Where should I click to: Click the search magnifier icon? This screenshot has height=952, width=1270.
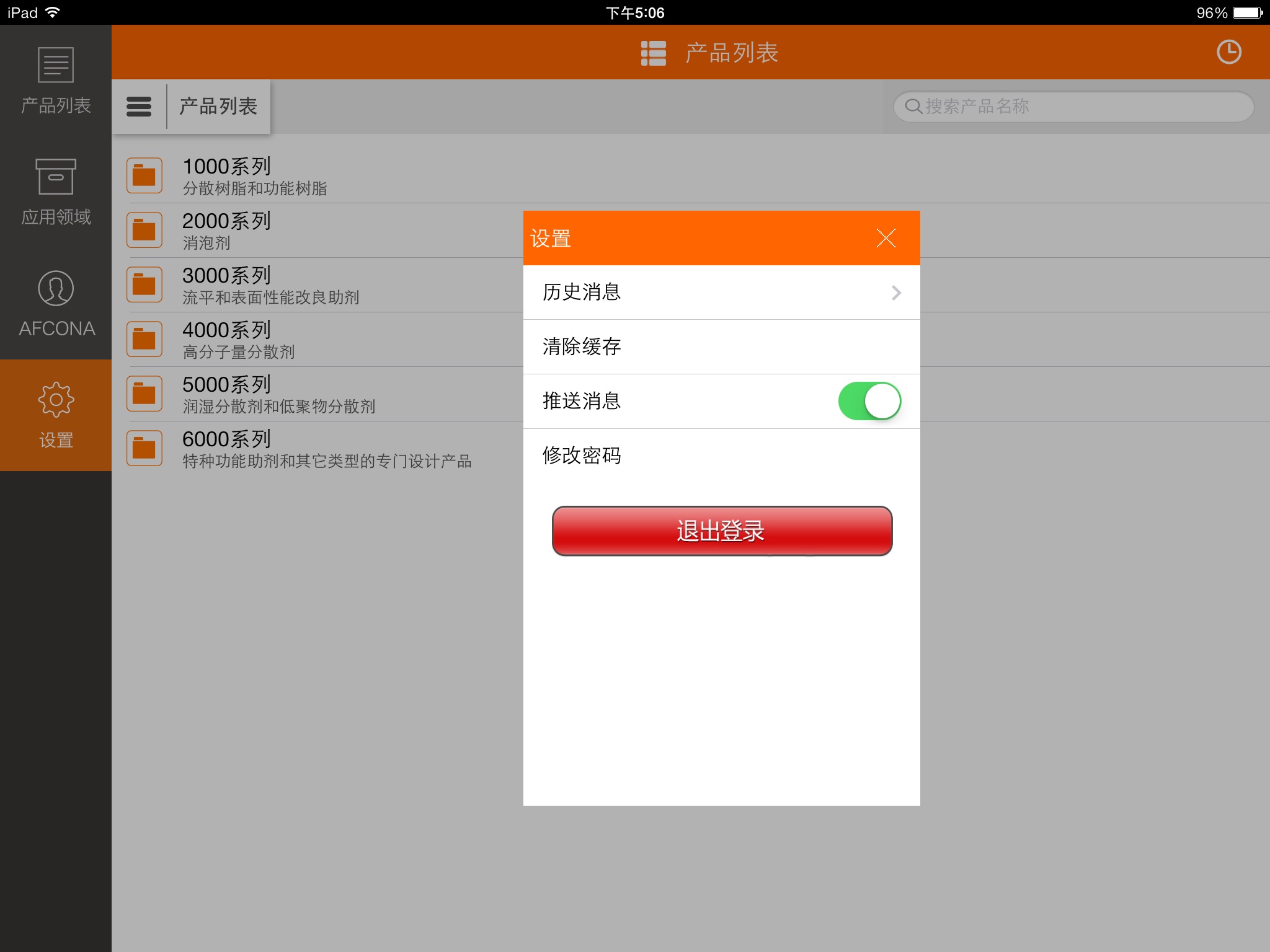point(913,106)
